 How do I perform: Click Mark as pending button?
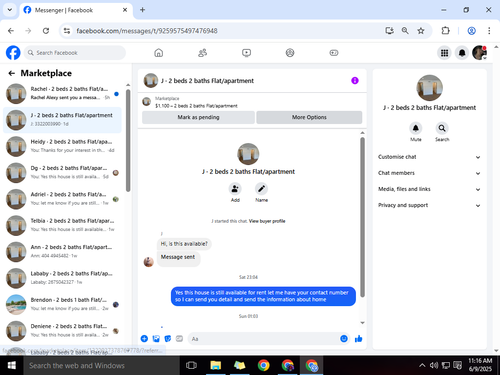(198, 117)
